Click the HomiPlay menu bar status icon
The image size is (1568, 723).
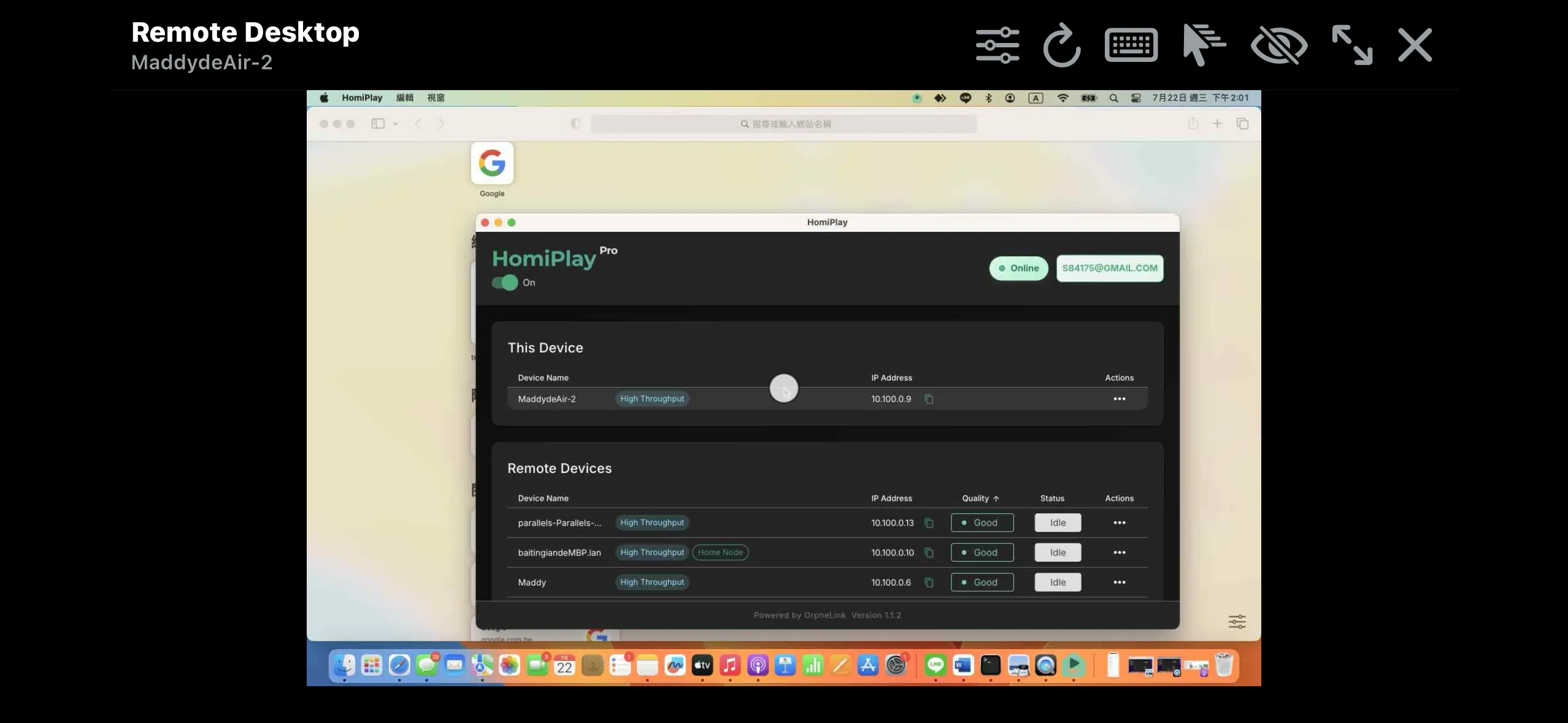[x=917, y=98]
